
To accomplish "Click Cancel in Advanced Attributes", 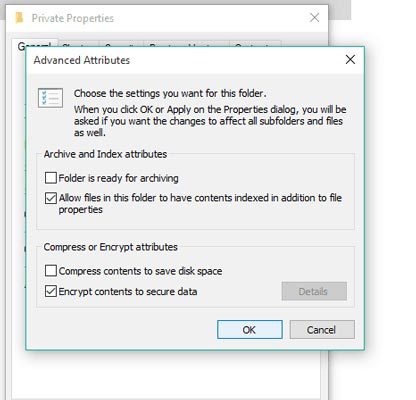I will (322, 330).
